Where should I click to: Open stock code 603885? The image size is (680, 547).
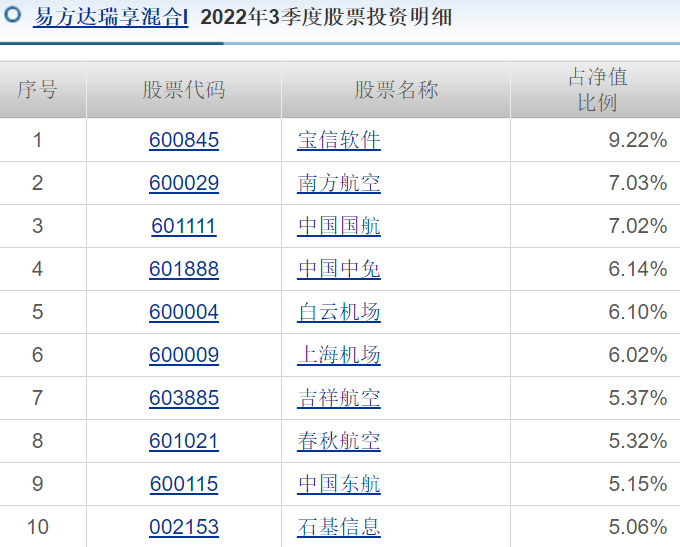(184, 398)
